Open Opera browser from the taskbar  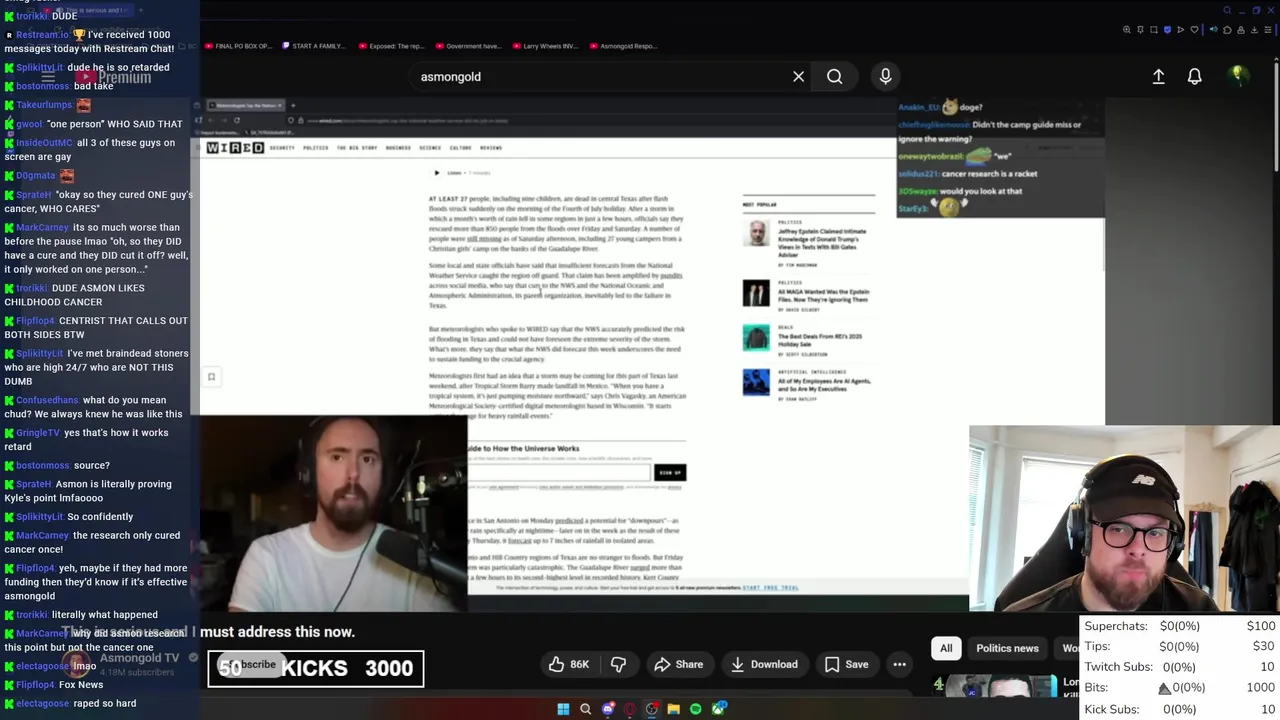coord(629,709)
